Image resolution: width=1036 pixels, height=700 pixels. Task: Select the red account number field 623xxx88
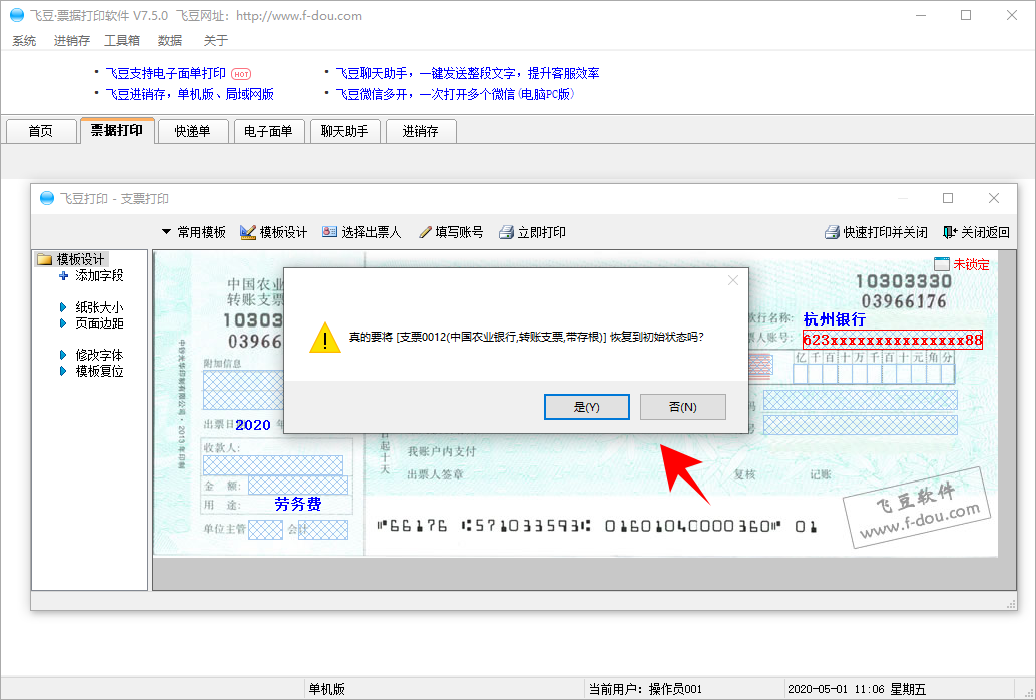pos(893,340)
